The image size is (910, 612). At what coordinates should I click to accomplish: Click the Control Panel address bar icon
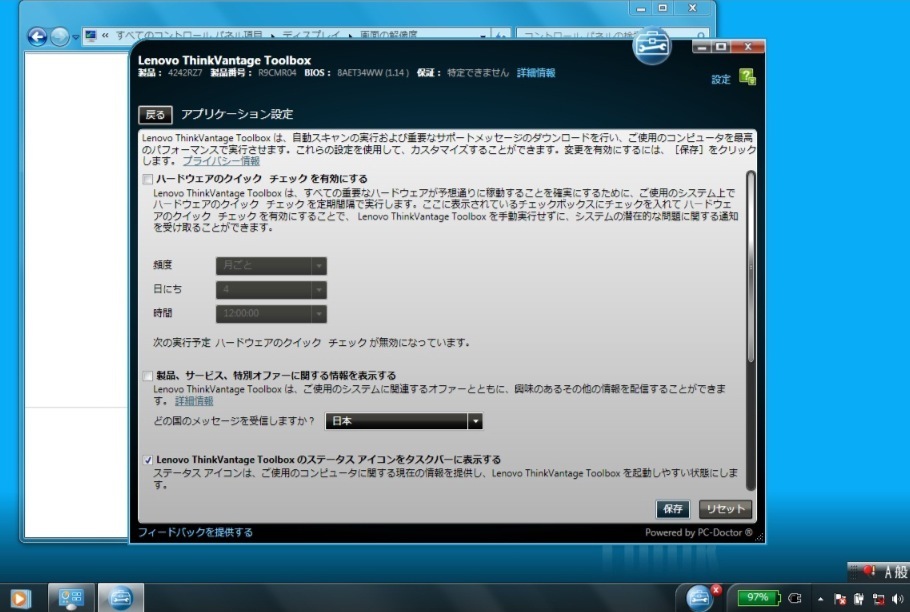pyautogui.click(x=91, y=36)
